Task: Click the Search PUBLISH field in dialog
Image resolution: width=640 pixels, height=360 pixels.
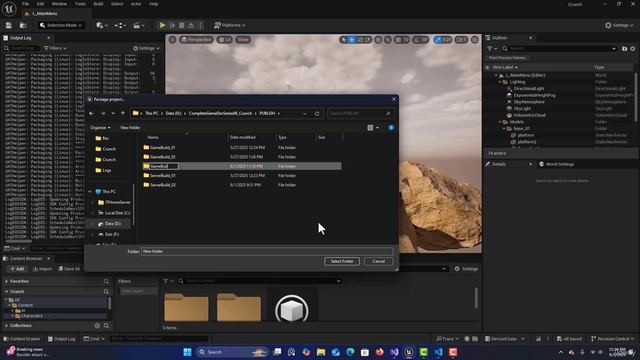Action: [x=360, y=113]
